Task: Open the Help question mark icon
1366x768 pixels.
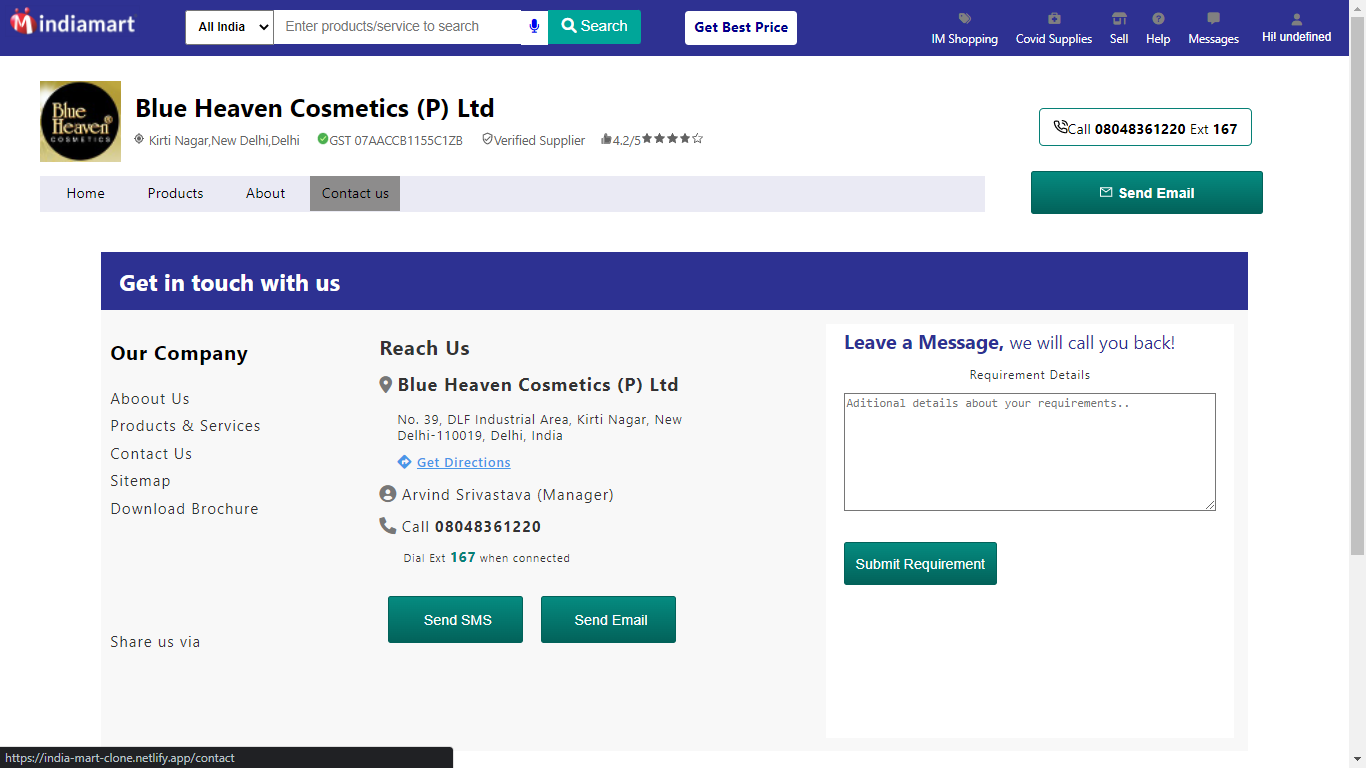Action: [1158, 19]
